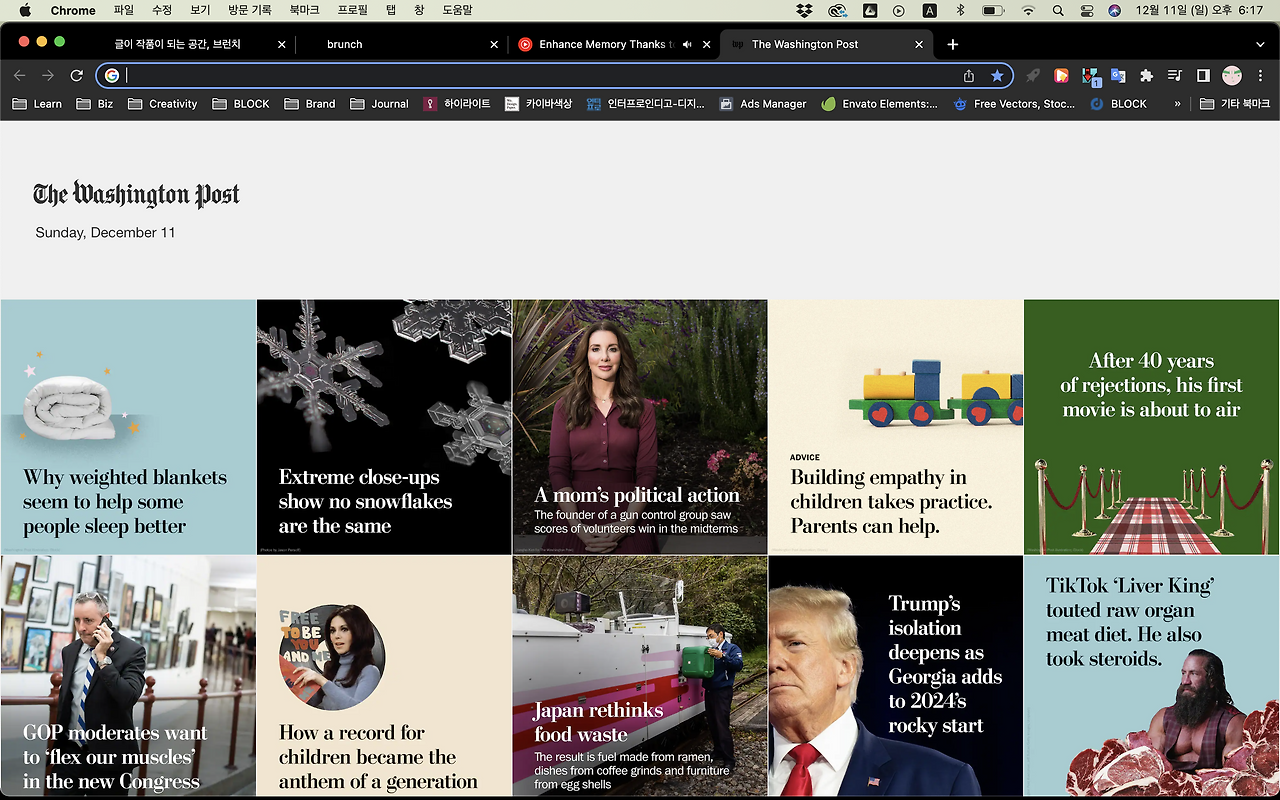
Task: Open the Envato Elements bookmark
Action: (879, 104)
